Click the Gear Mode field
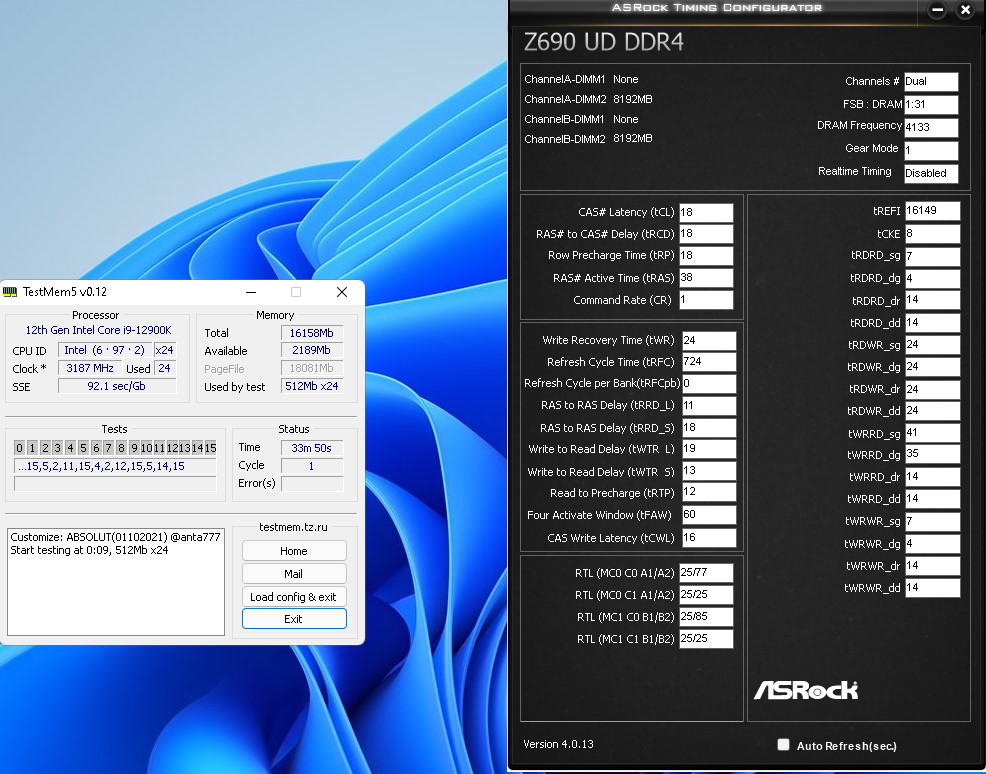The image size is (986, 774). pos(931,150)
